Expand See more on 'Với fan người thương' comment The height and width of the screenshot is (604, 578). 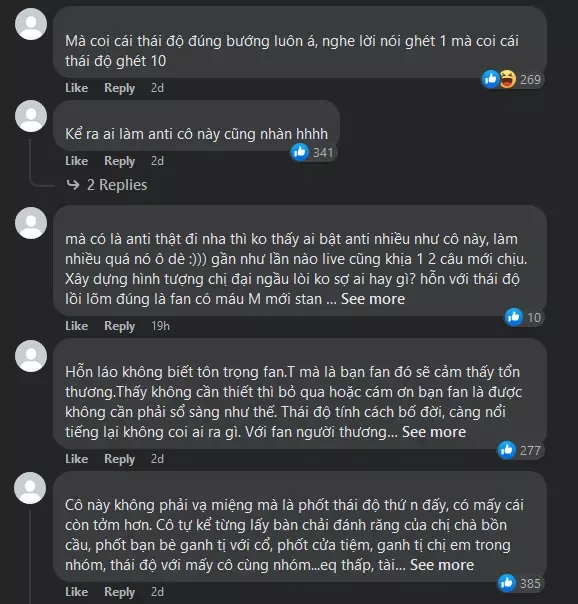(x=434, y=432)
